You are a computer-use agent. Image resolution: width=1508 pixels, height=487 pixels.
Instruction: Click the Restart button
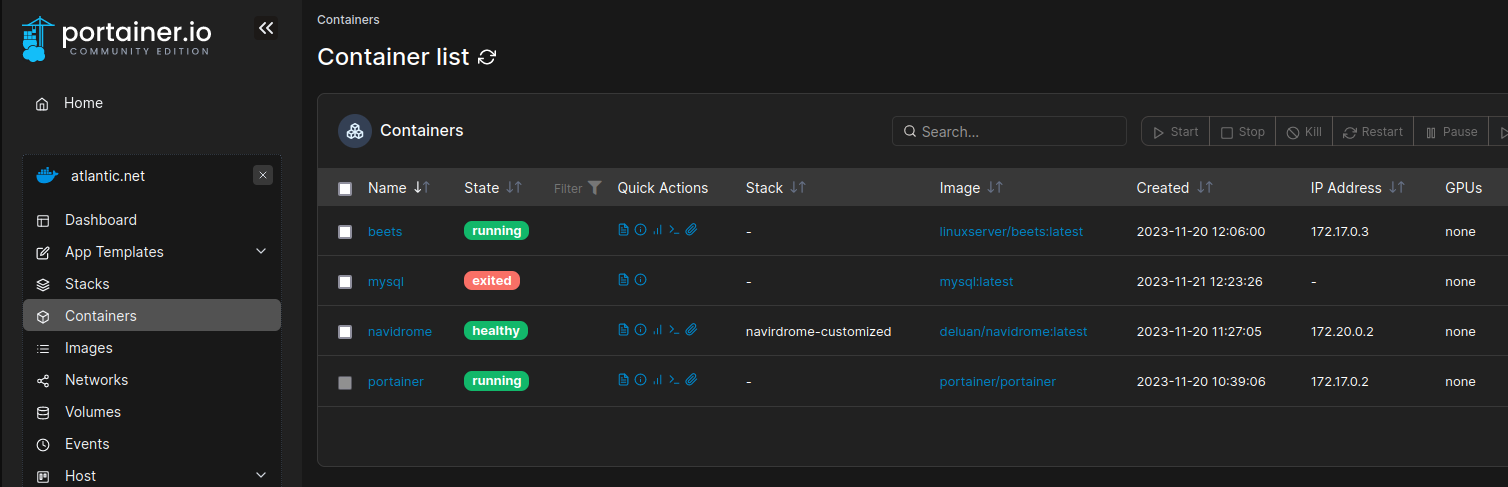tap(1372, 132)
